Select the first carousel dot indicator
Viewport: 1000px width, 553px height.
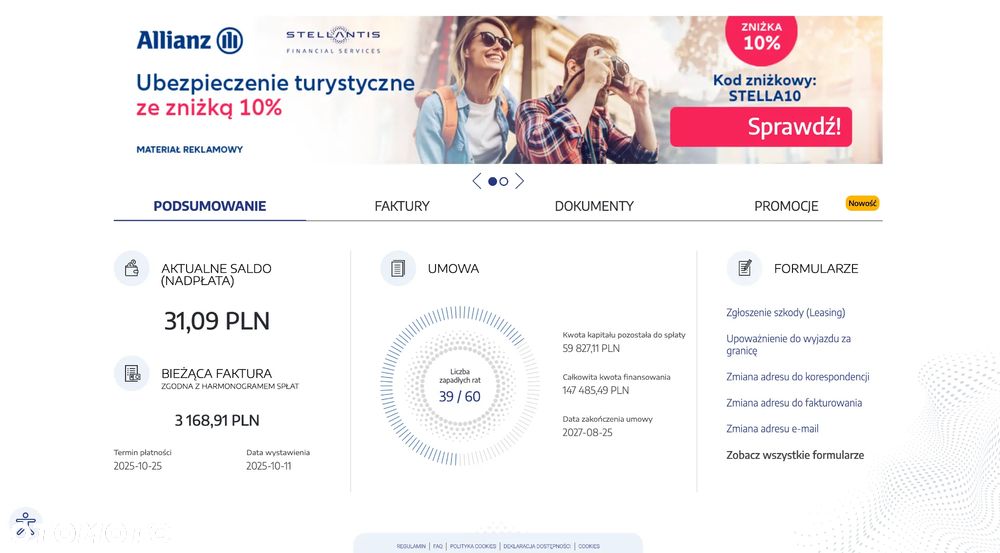[x=492, y=182]
